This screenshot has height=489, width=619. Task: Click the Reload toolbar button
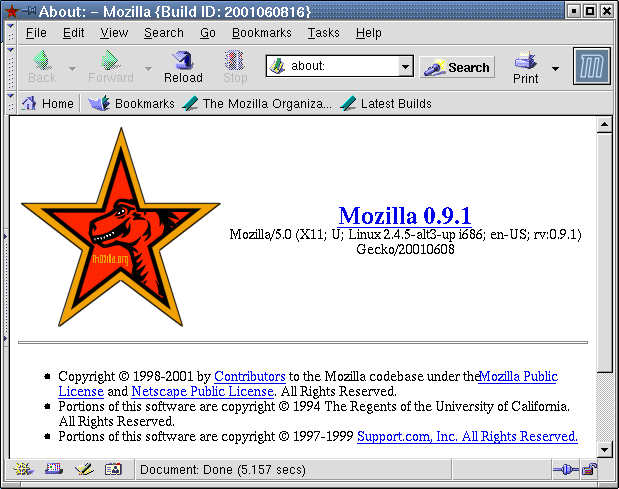(182, 67)
